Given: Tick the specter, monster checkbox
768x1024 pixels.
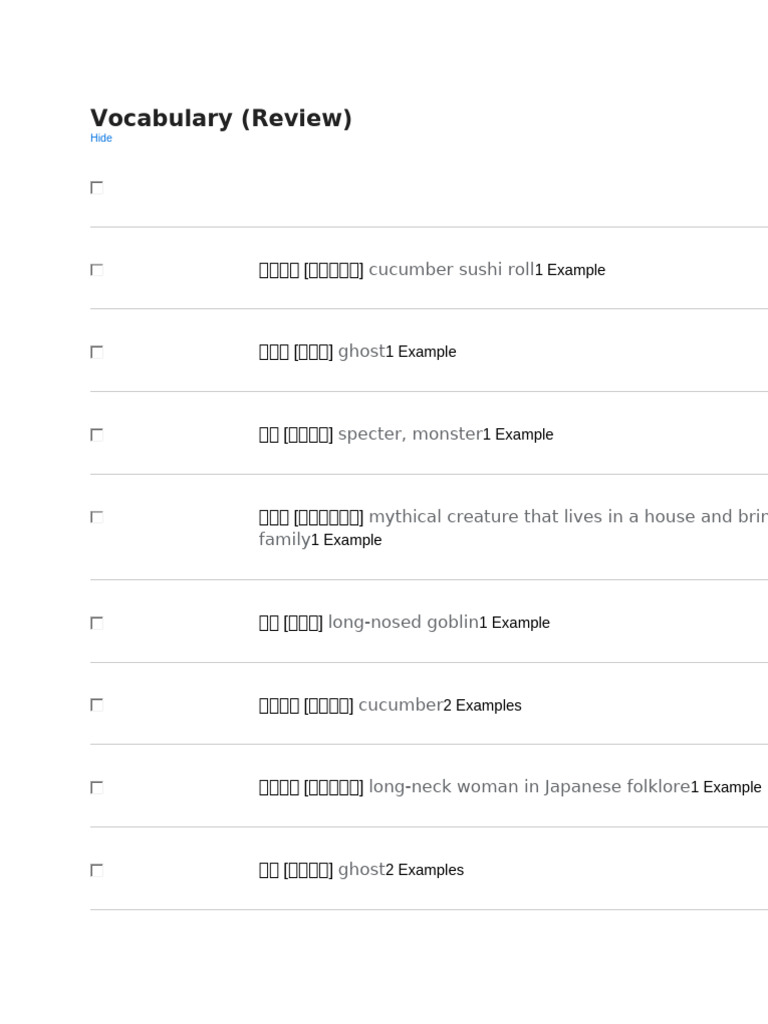Looking at the screenshot, I should (97, 434).
